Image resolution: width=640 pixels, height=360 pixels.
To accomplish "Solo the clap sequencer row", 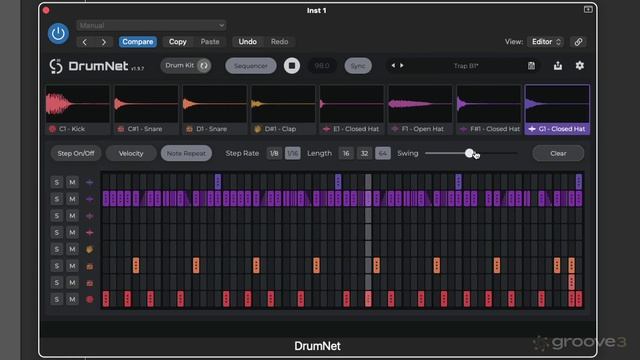I will pos(57,249).
